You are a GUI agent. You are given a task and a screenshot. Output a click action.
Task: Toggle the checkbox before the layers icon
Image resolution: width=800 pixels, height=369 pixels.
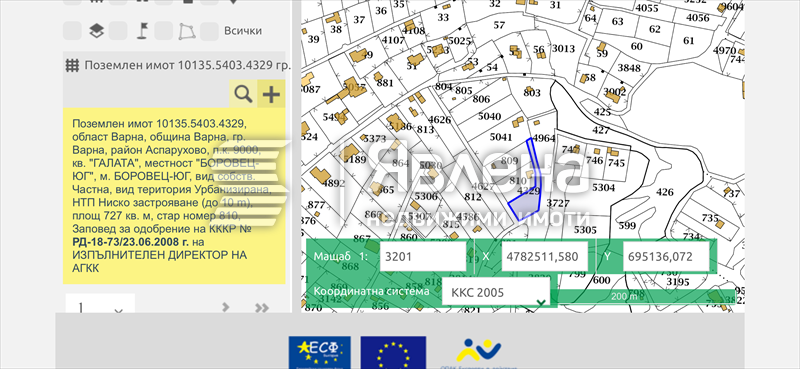point(72,31)
